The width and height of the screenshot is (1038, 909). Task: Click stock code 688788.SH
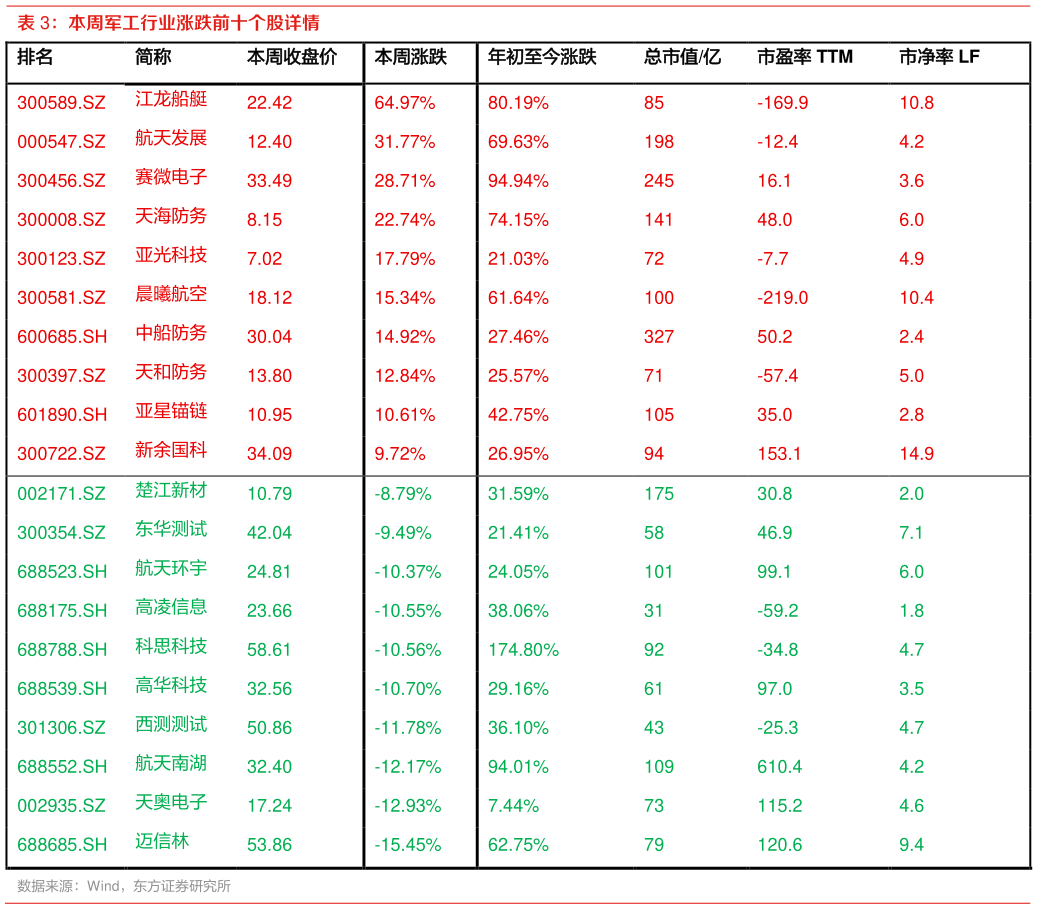point(62,650)
